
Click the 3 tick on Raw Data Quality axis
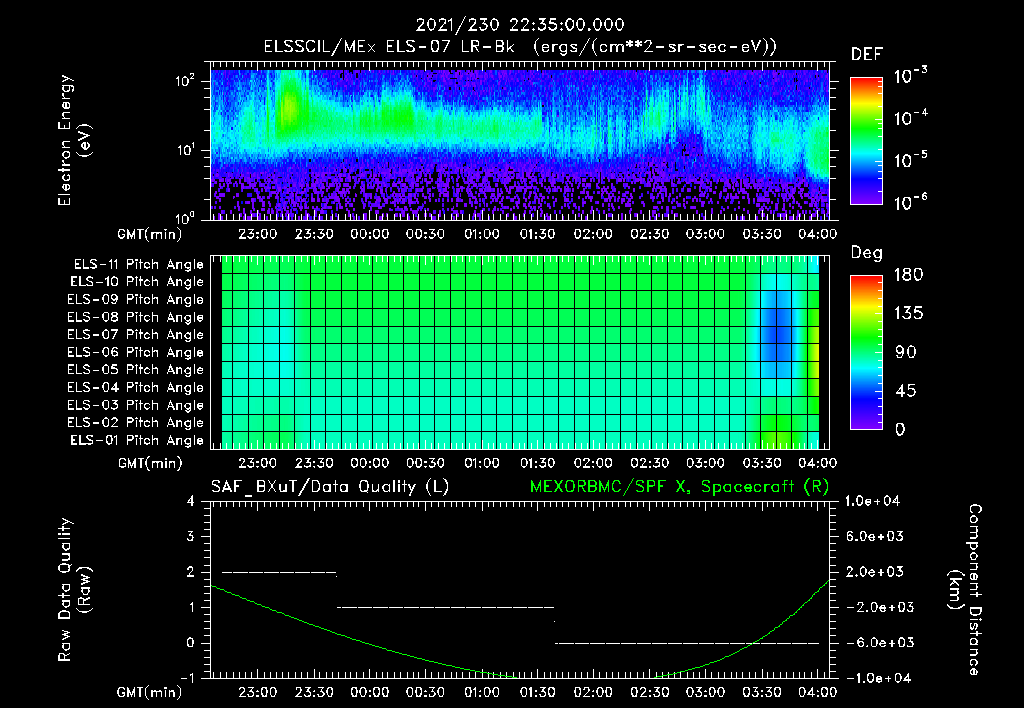click(x=190, y=537)
